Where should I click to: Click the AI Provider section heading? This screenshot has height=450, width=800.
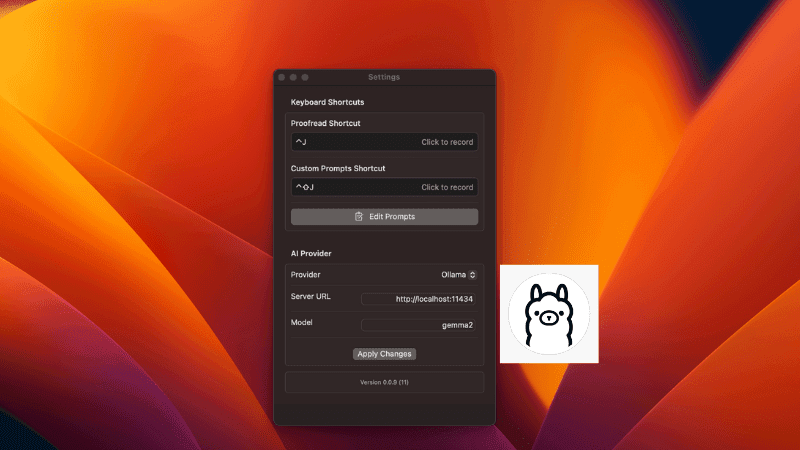point(311,254)
